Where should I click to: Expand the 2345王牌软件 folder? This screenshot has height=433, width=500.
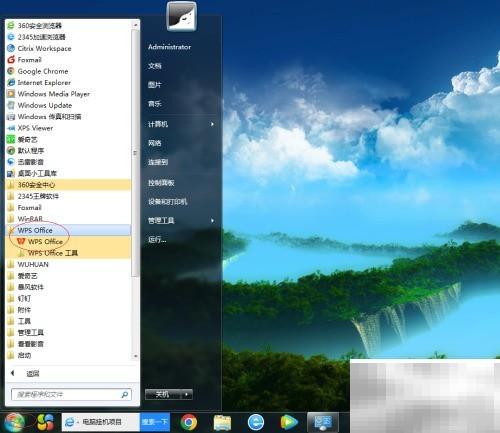(x=68, y=196)
